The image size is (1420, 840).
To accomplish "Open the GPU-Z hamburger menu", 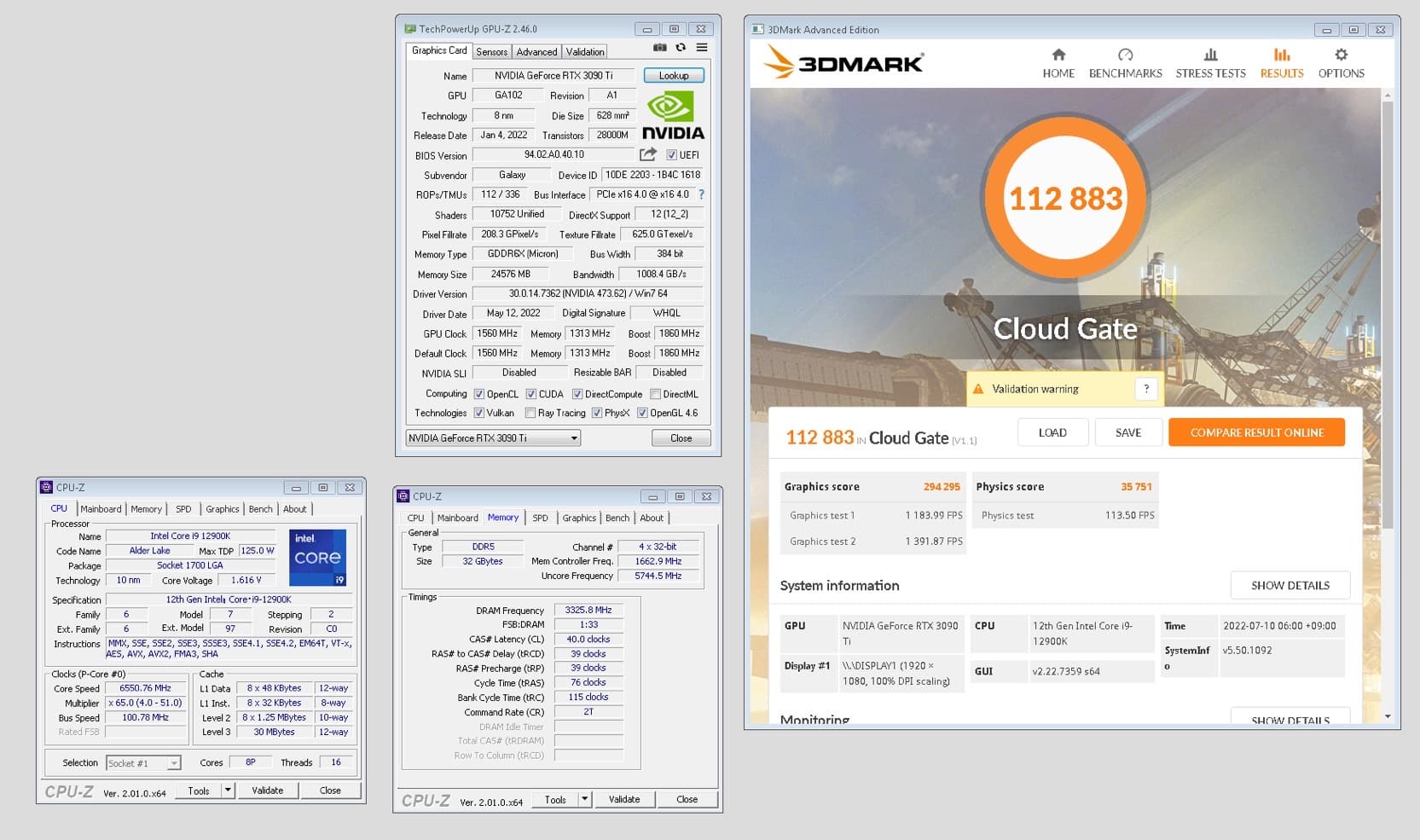I will coord(702,49).
